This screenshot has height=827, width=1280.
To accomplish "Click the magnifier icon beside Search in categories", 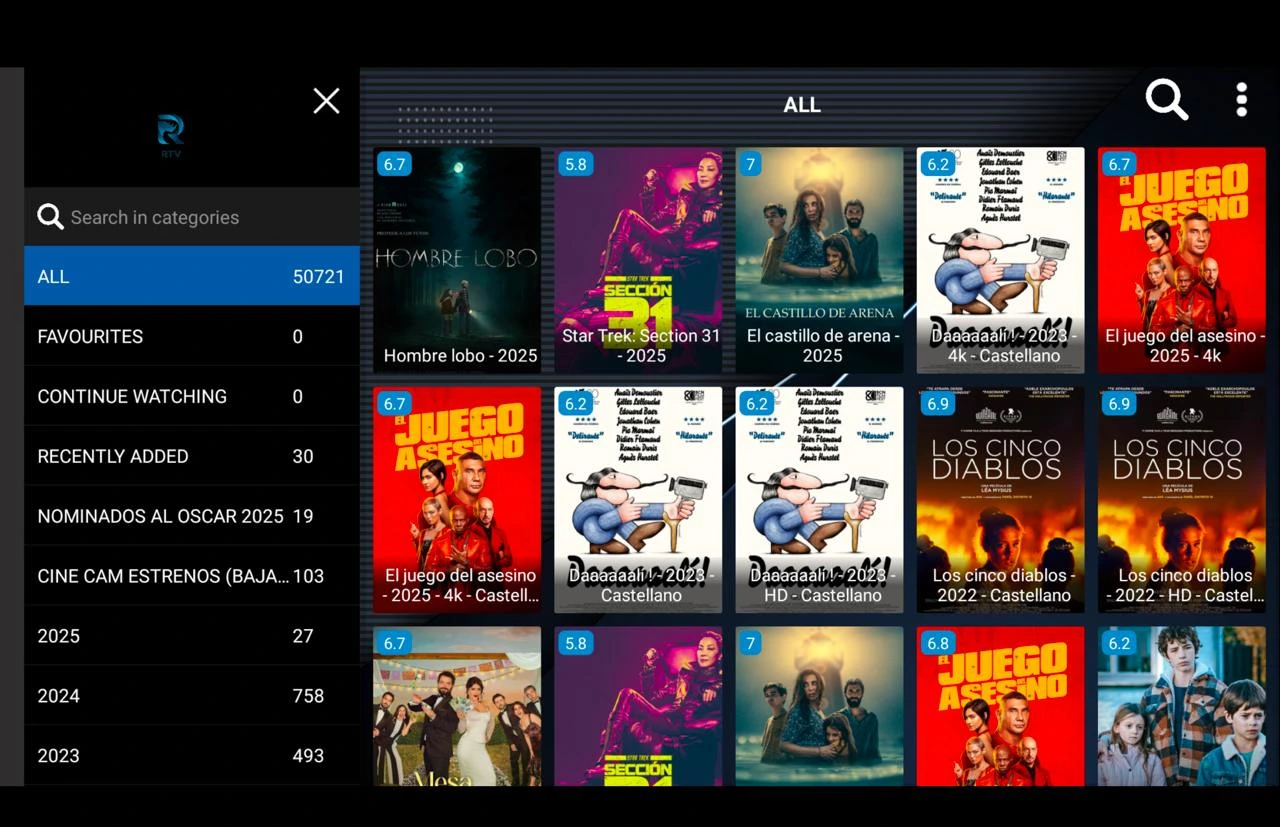I will pyautogui.click(x=50, y=217).
